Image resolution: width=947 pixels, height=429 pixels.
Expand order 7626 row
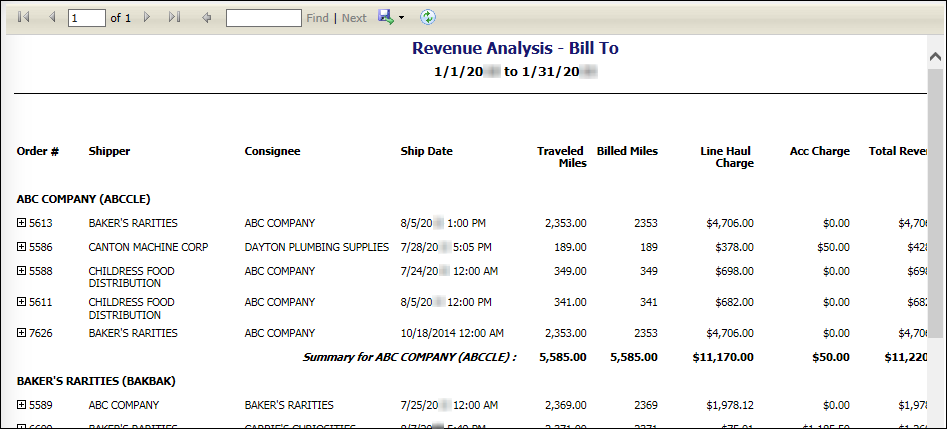(x=22, y=333)
